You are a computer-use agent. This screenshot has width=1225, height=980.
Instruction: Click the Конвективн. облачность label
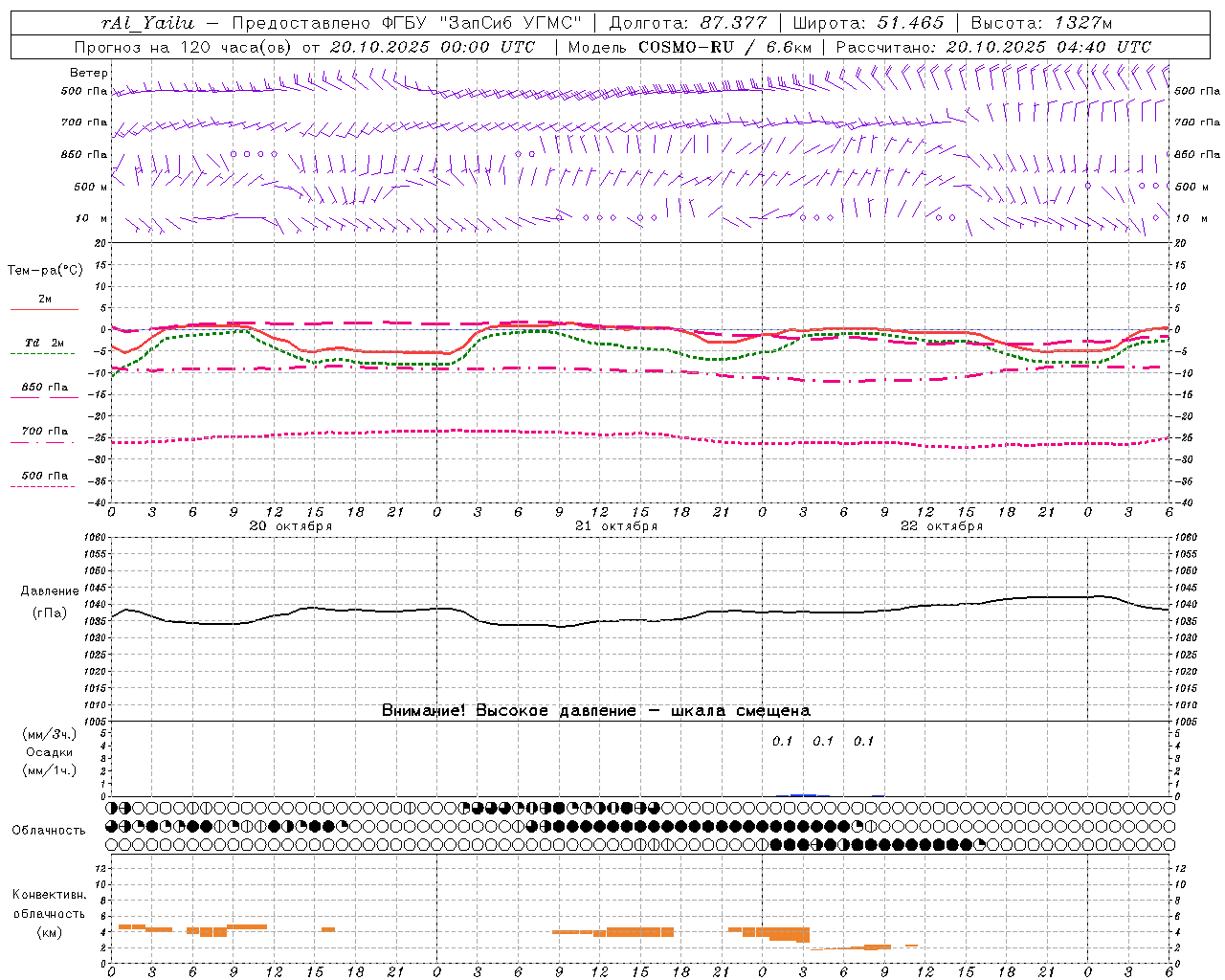[49, 903]
